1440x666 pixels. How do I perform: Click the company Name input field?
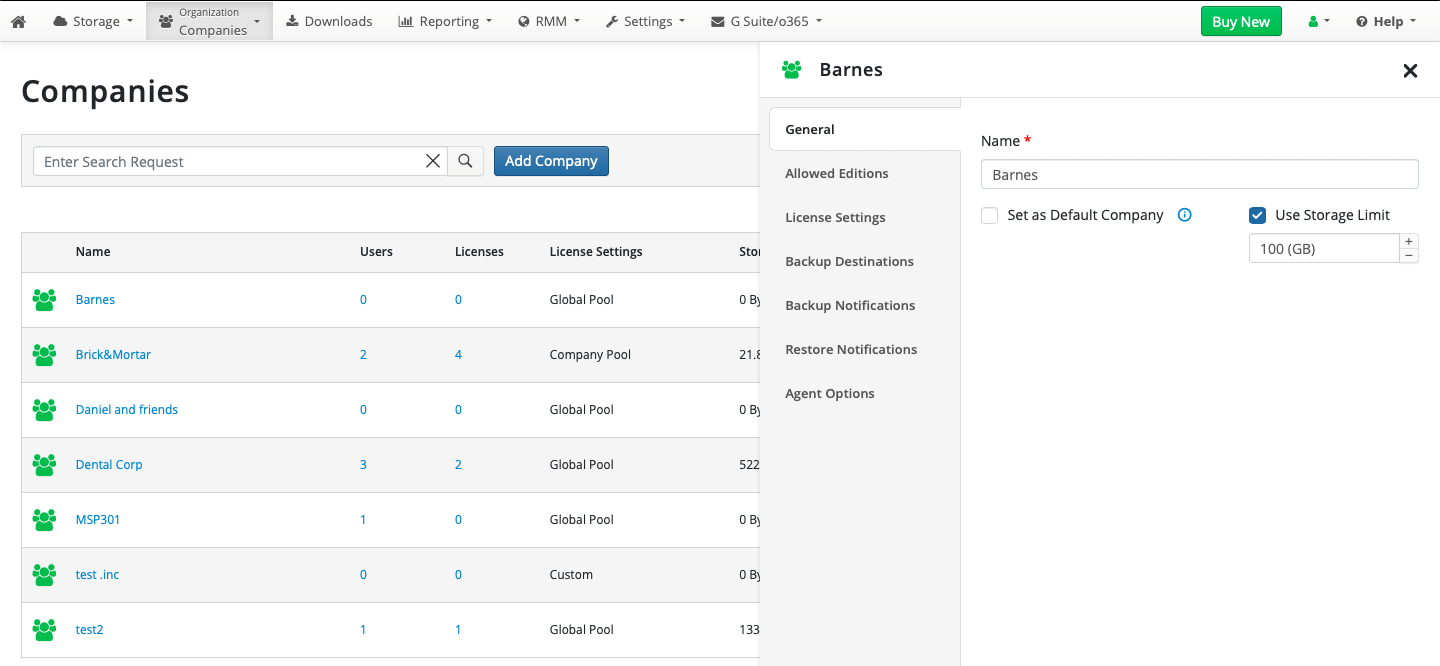pos(1199,174)
